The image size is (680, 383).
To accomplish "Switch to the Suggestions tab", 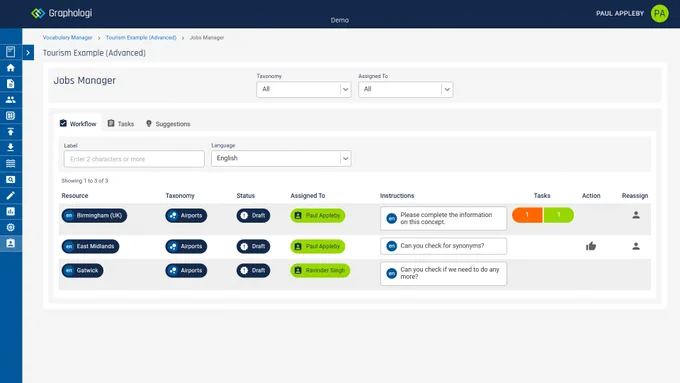I will (x=168, y=124).
